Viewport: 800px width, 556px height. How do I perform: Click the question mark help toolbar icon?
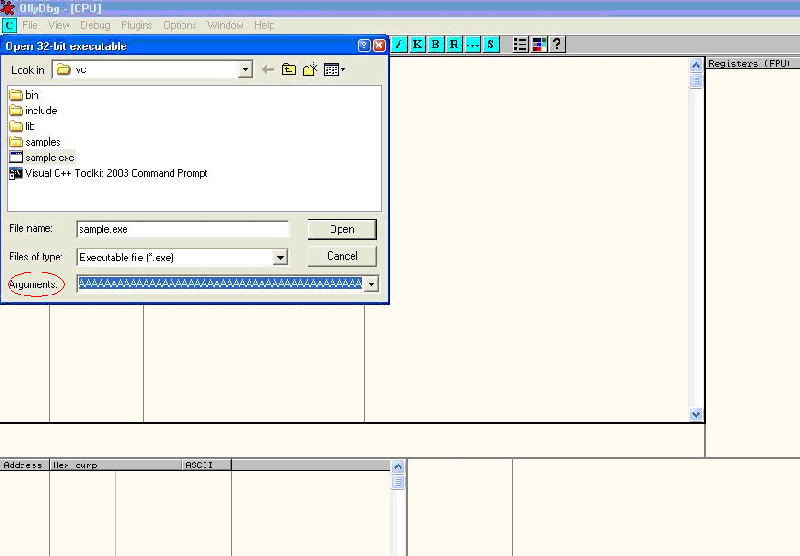point(557,44)
